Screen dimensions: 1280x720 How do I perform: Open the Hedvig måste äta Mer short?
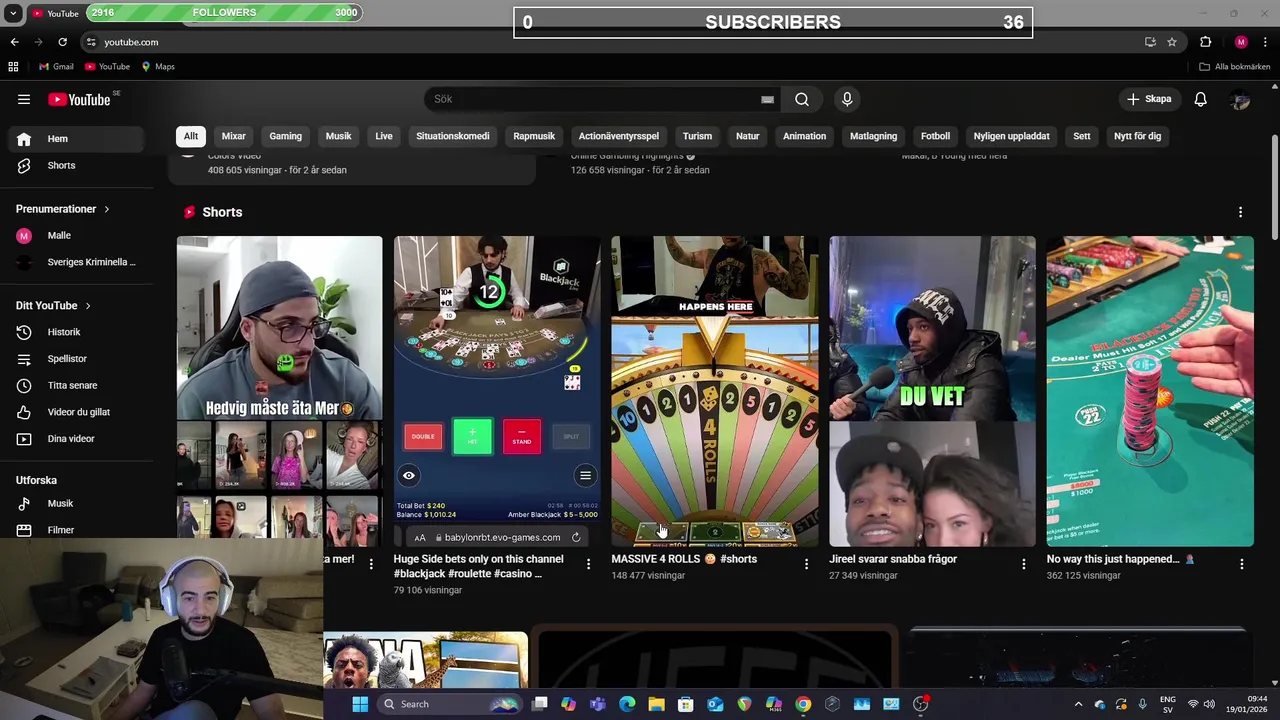click(279, 391)
